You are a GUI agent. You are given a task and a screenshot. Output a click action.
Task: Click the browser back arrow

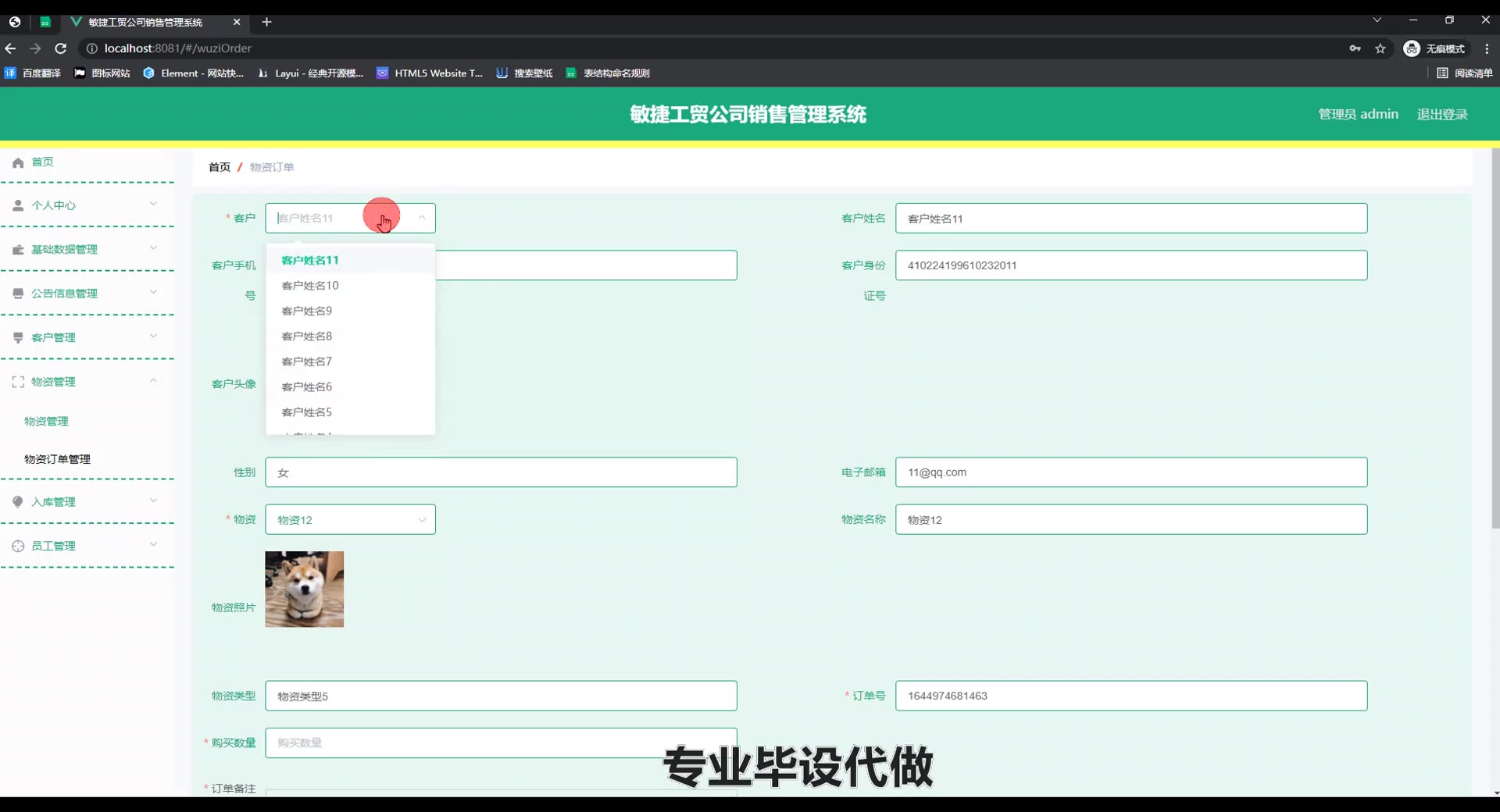11,48
